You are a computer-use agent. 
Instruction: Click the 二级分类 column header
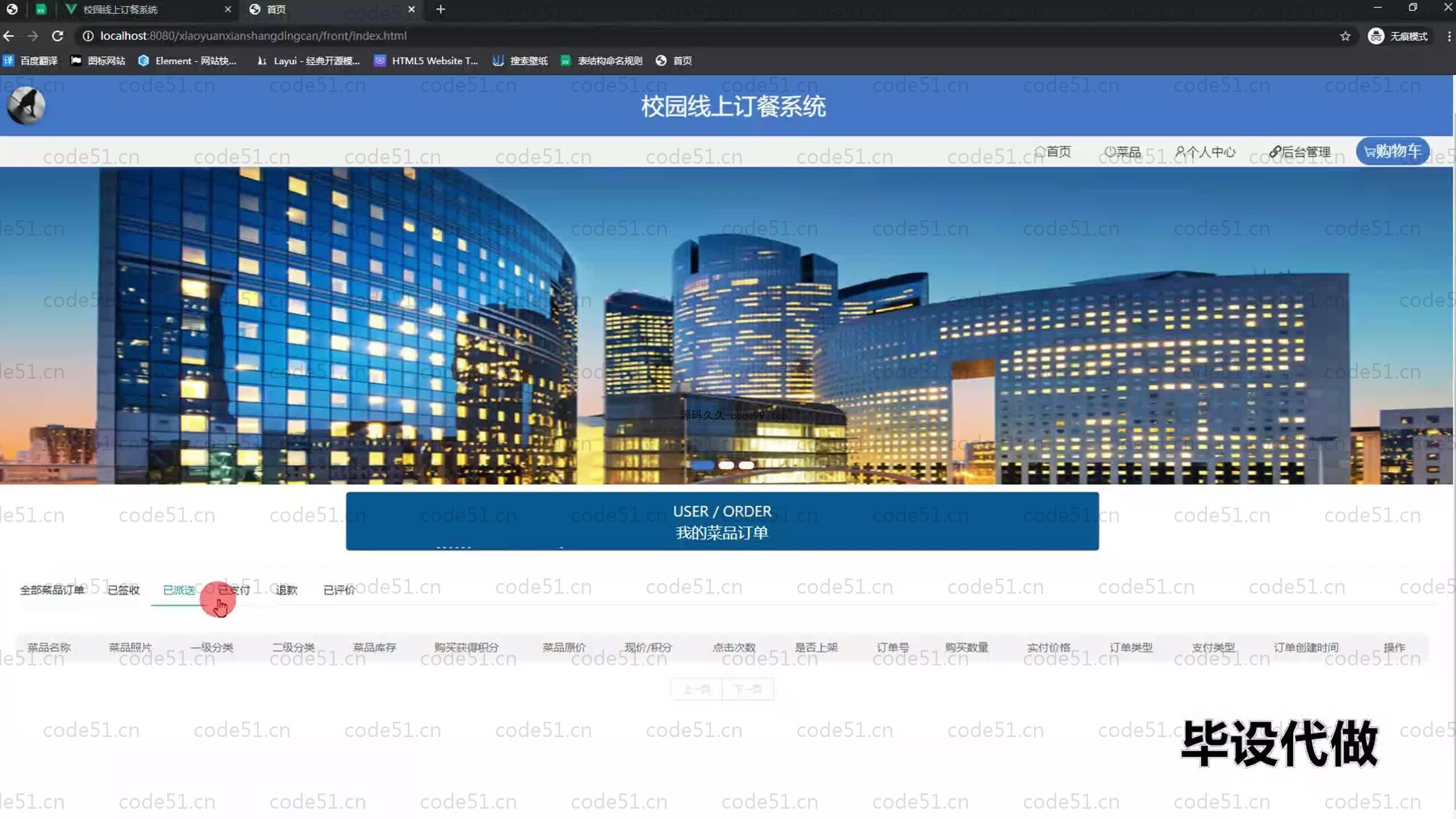pos(293,647)
